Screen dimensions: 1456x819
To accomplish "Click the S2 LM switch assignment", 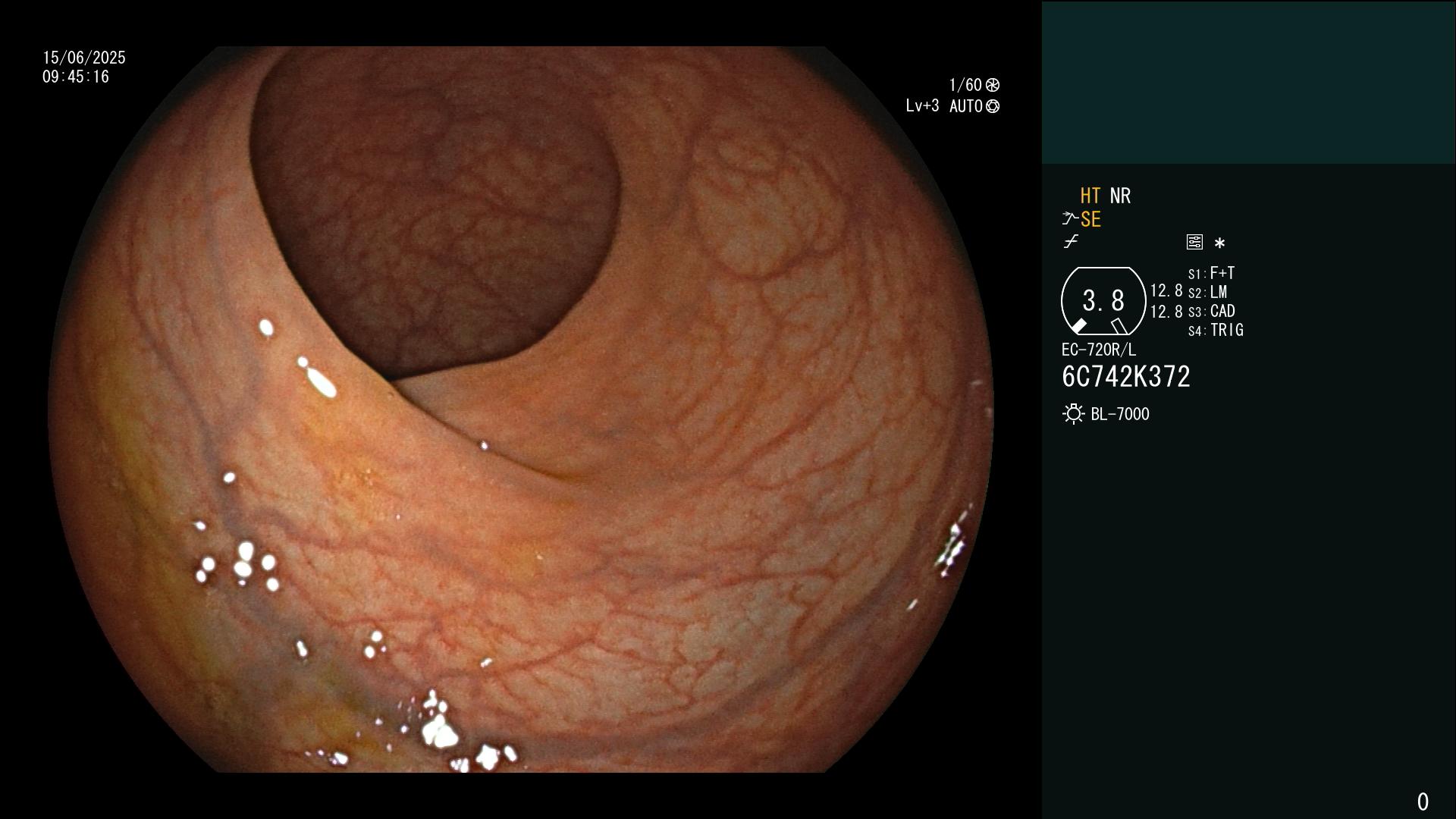I will click(x=1207, y=292).
